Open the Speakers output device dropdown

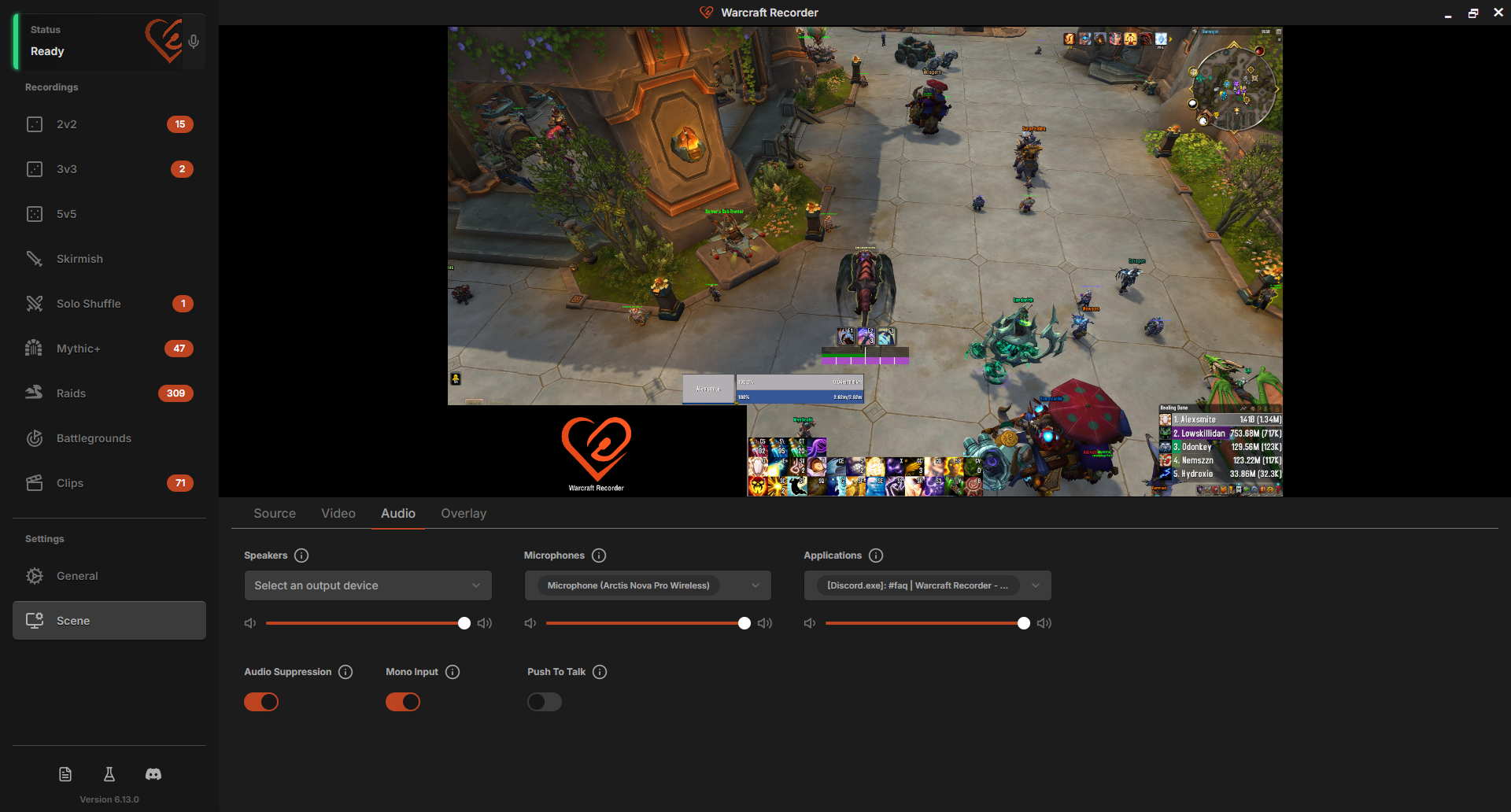pyautogui.click(x=368, y=585)
